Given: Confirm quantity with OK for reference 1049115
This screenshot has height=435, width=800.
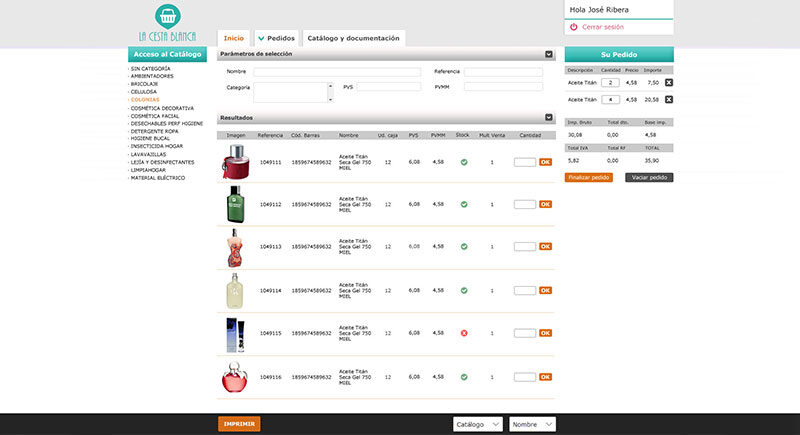Looking at the screenshot, I should 545,333.
